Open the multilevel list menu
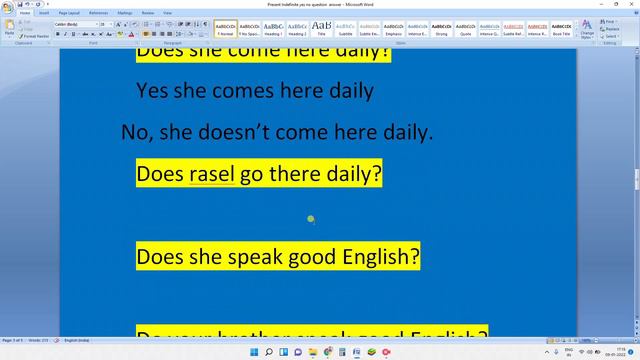The width and height of the screenshot is (640, 360). 169,24
